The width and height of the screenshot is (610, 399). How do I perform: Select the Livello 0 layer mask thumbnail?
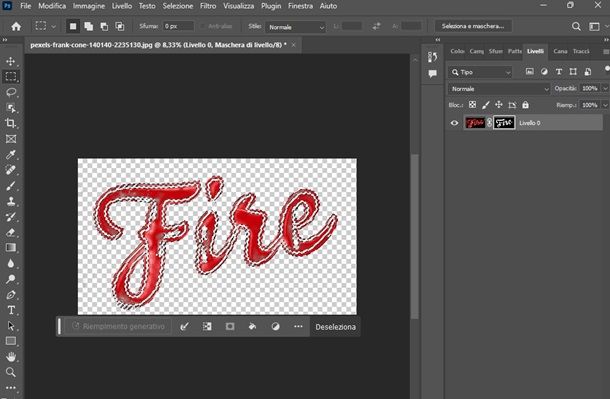504,123
